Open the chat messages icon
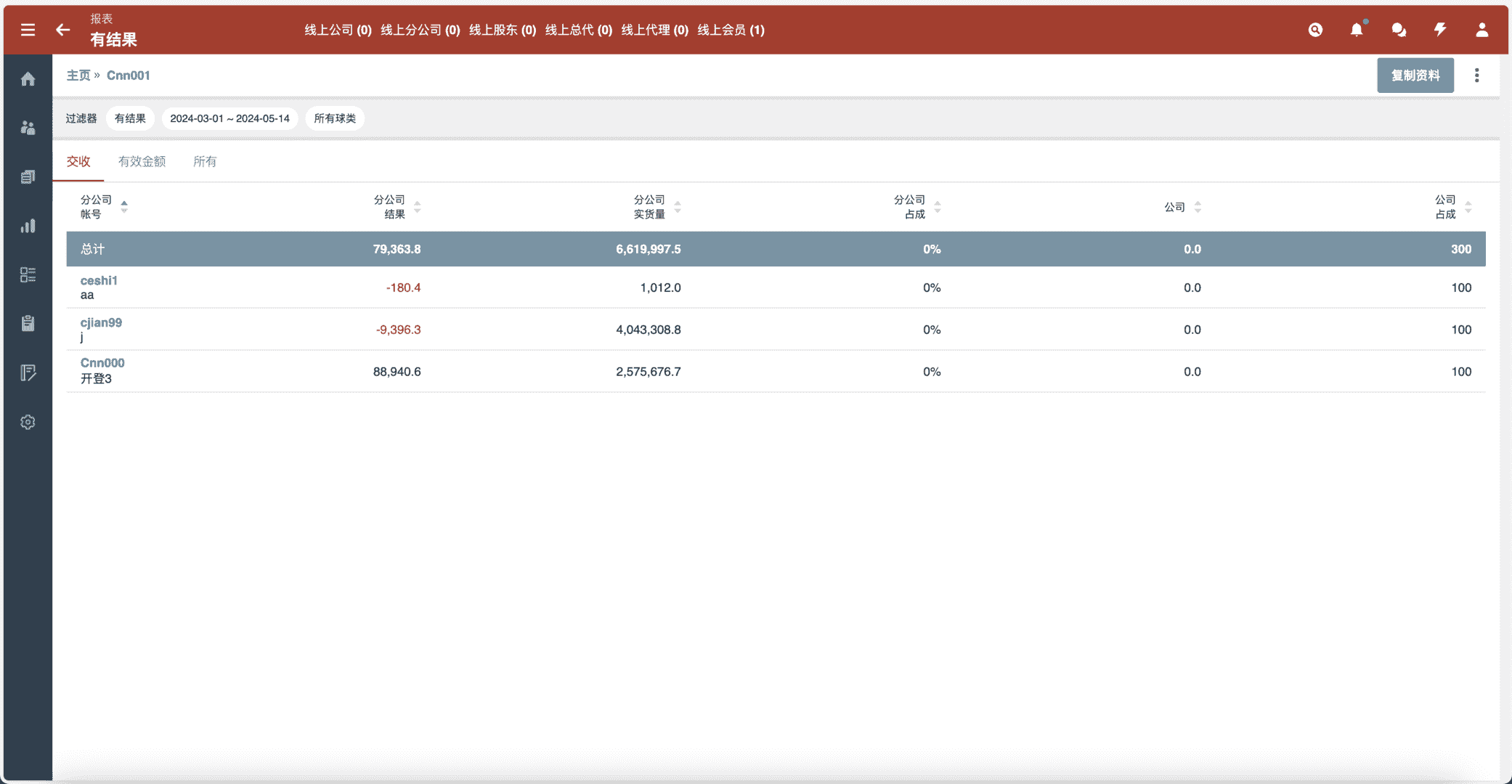The image size is (1512, 784). [x=1398, y=30]
